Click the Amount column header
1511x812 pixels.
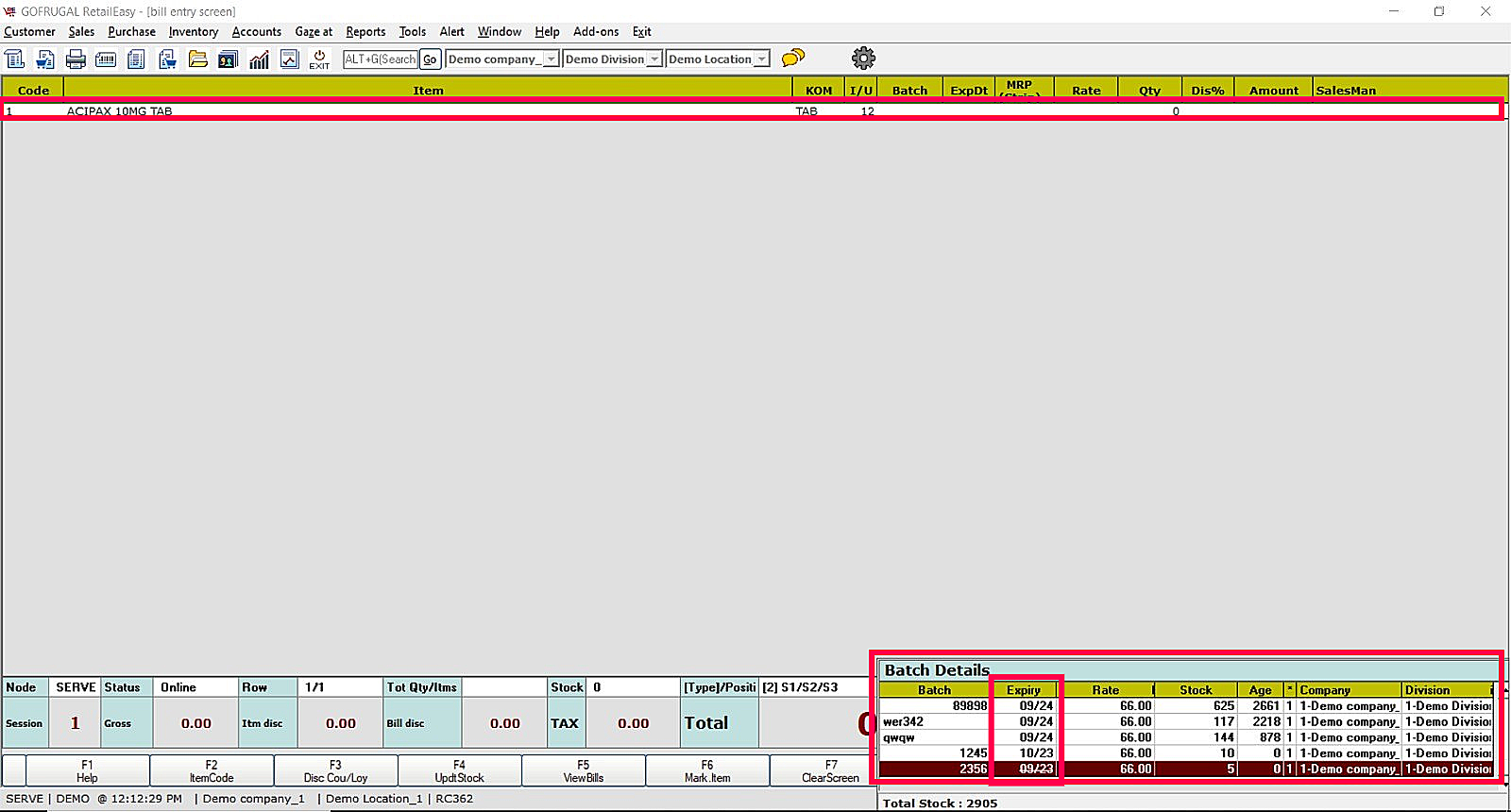pyautogui.click(x=1274, y=91)
